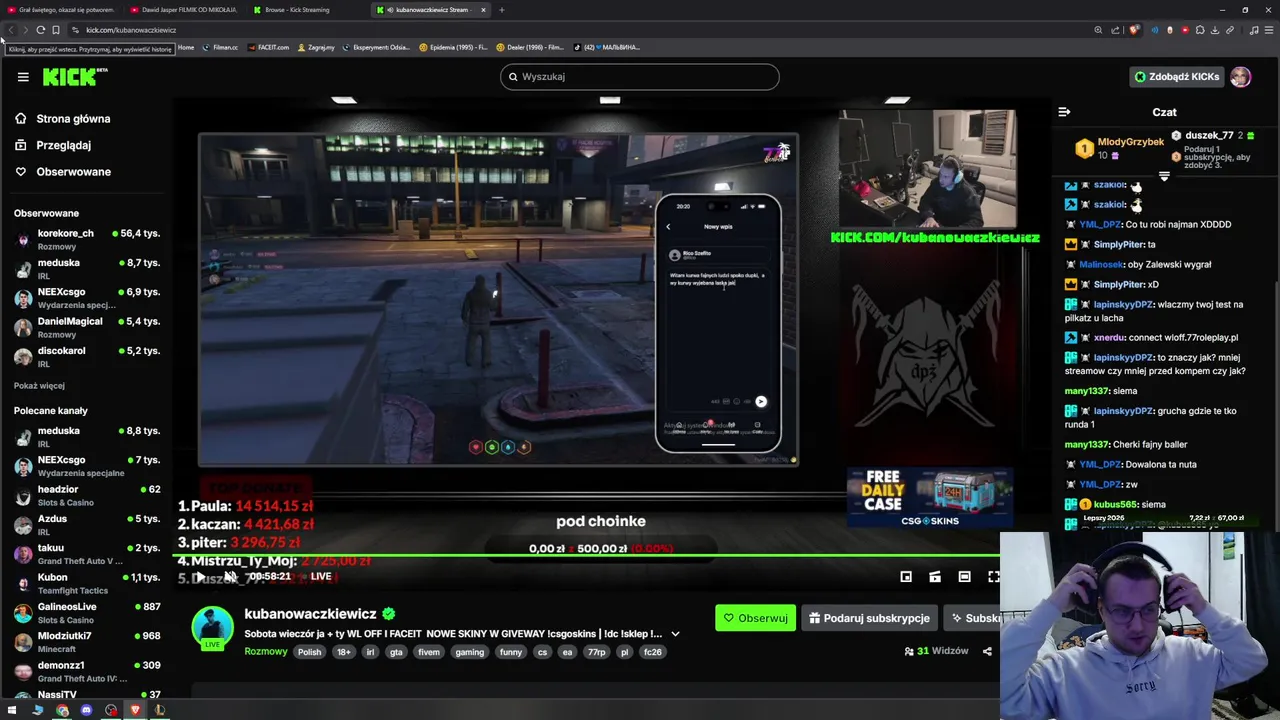Open DanielMagical channel in sidebar
This screenshot has width=1280, height=720.
tap(86, 327)
